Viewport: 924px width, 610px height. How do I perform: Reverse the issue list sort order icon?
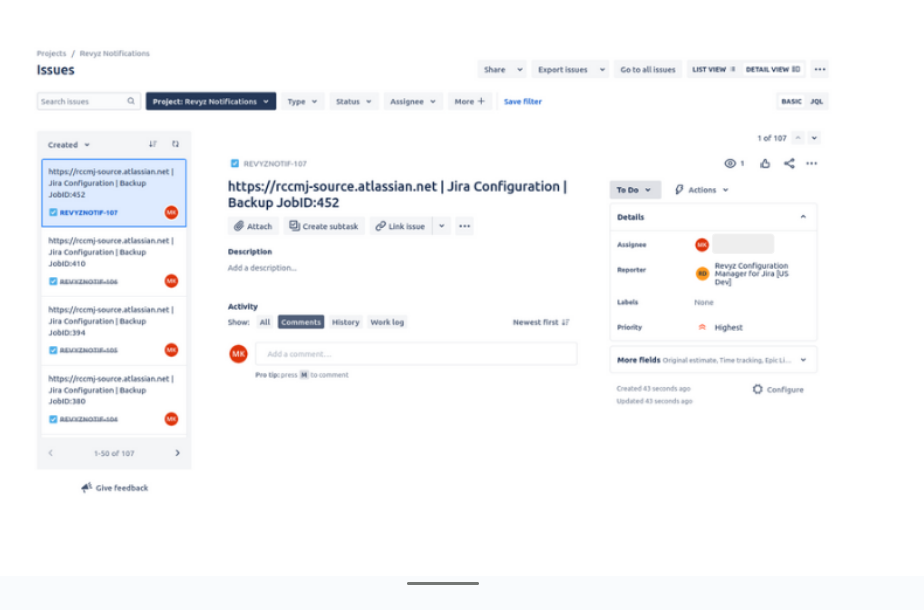click(x=153, y=144)
